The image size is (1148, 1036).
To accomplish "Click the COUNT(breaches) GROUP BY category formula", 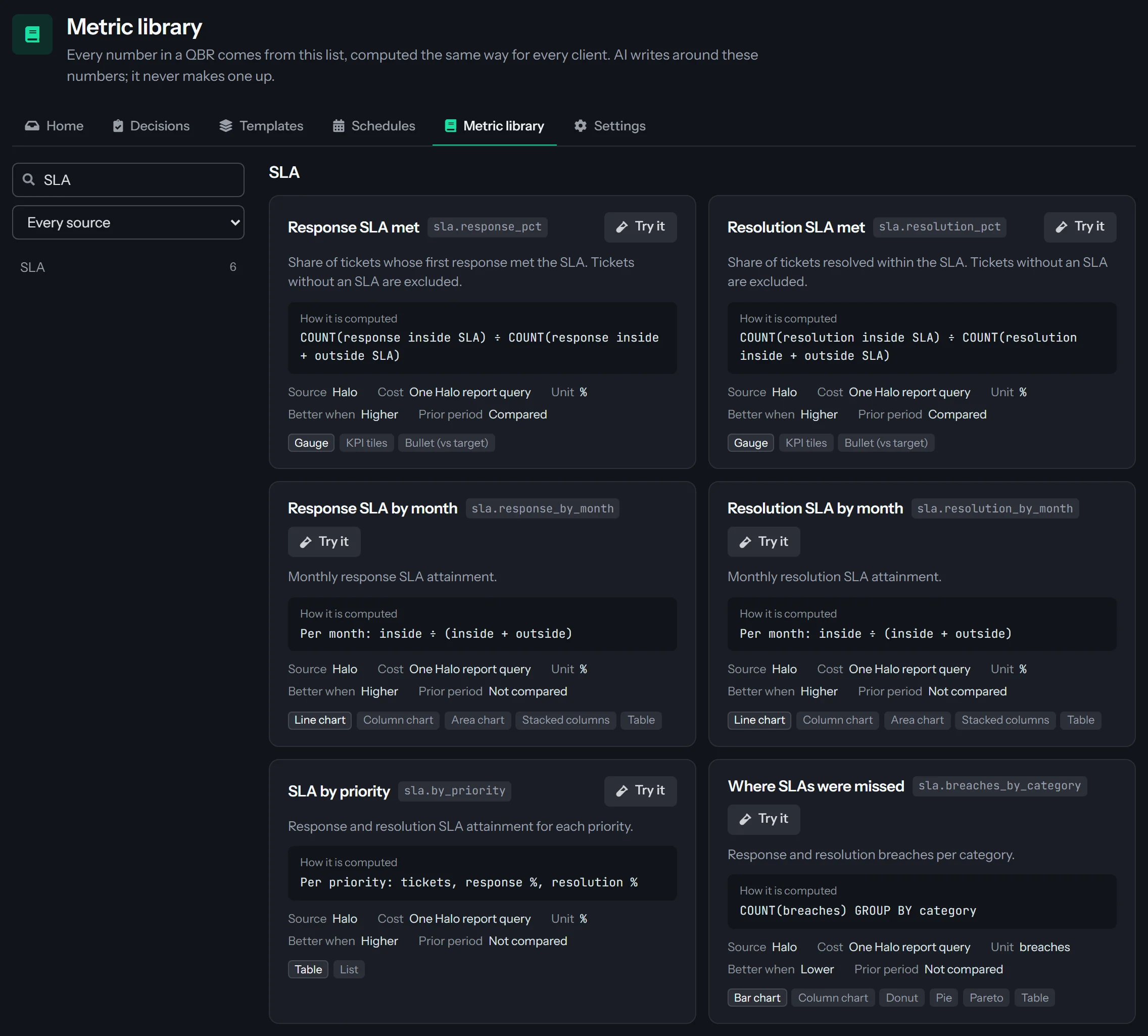I will tap(858, 911).
